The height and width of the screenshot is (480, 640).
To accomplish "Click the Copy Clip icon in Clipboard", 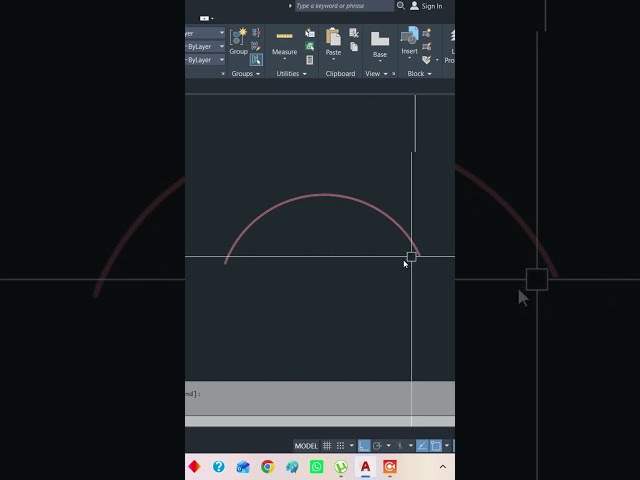I will click(x=354, y=47).
